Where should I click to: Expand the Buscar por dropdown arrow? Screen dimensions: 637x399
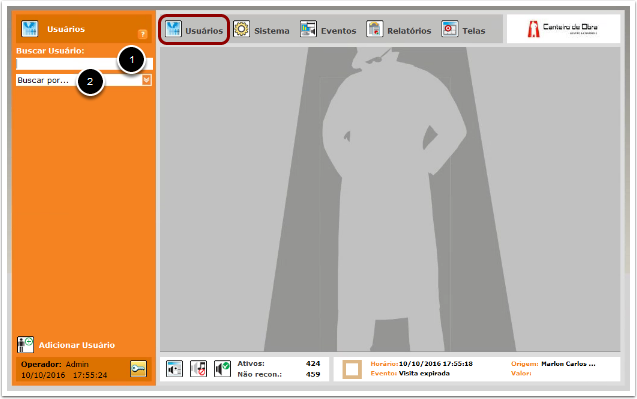point(147,80)
